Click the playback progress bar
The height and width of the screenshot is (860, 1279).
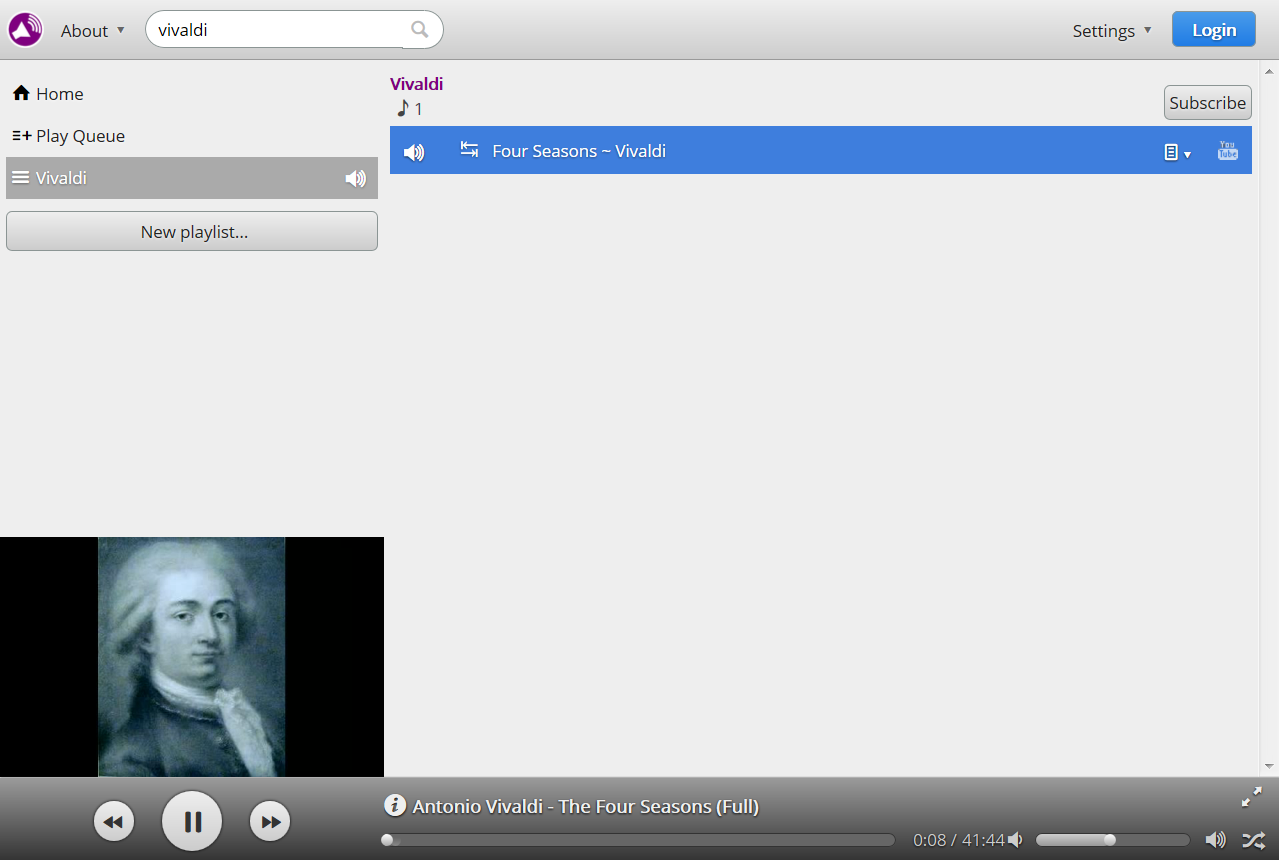point(638,840)
